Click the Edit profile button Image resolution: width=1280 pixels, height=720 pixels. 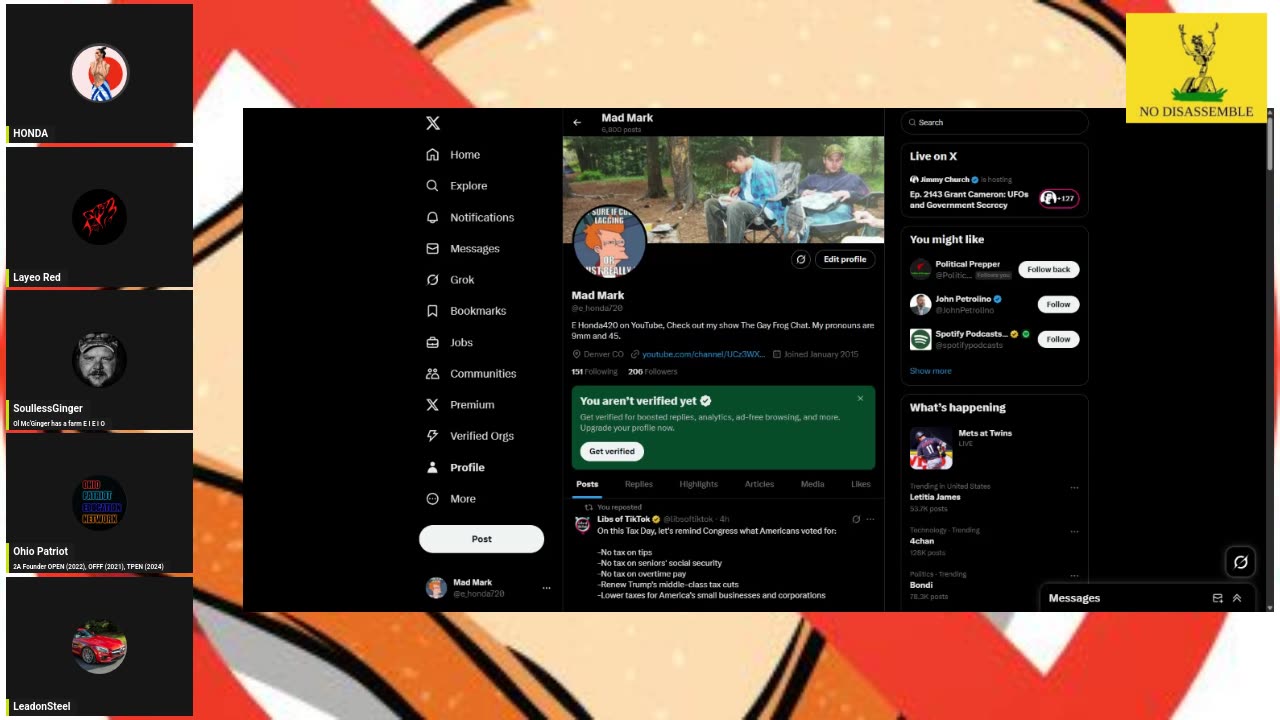click(845, 259)
